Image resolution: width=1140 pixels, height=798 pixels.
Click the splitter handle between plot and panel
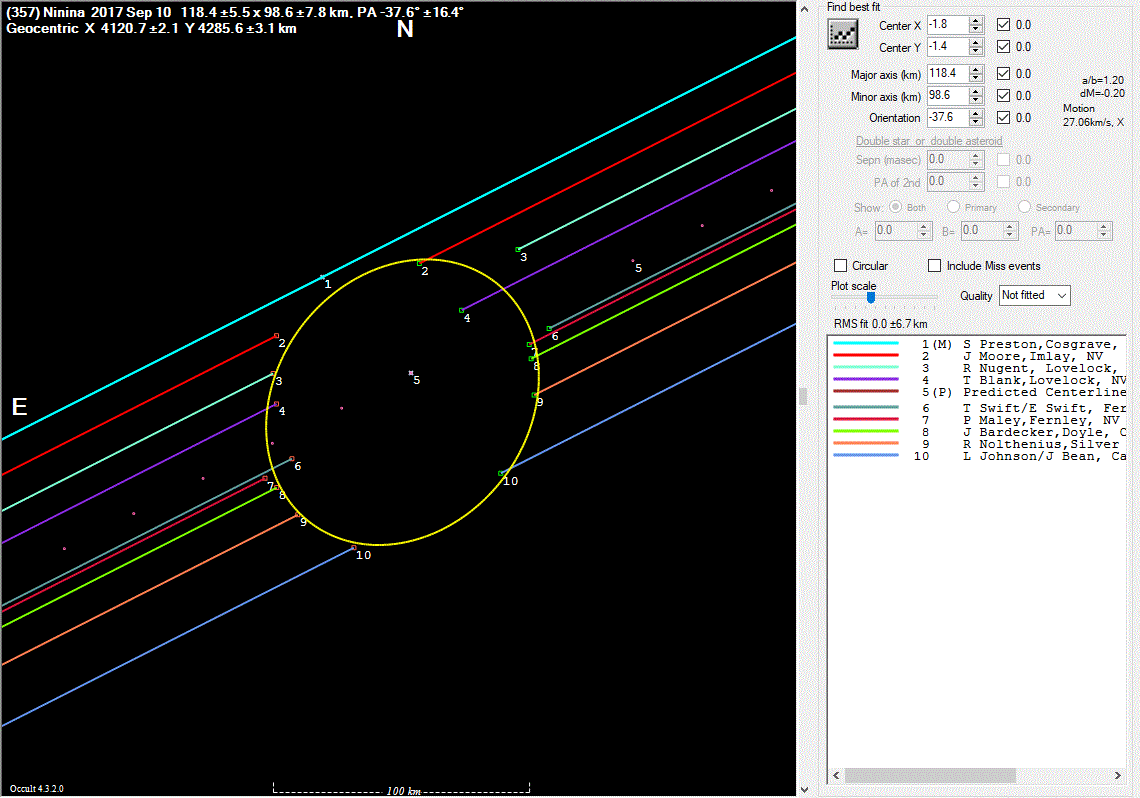802,397
